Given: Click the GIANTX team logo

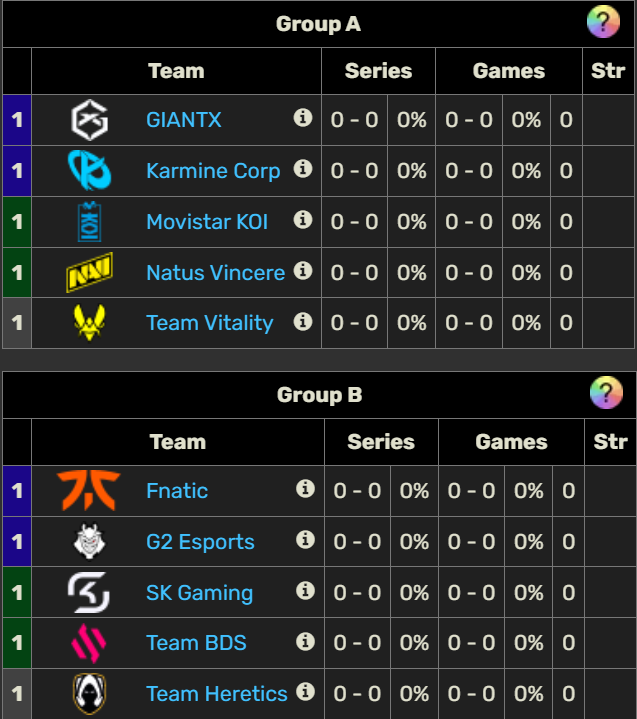Looking at the screenshot, I should [89, 120].
